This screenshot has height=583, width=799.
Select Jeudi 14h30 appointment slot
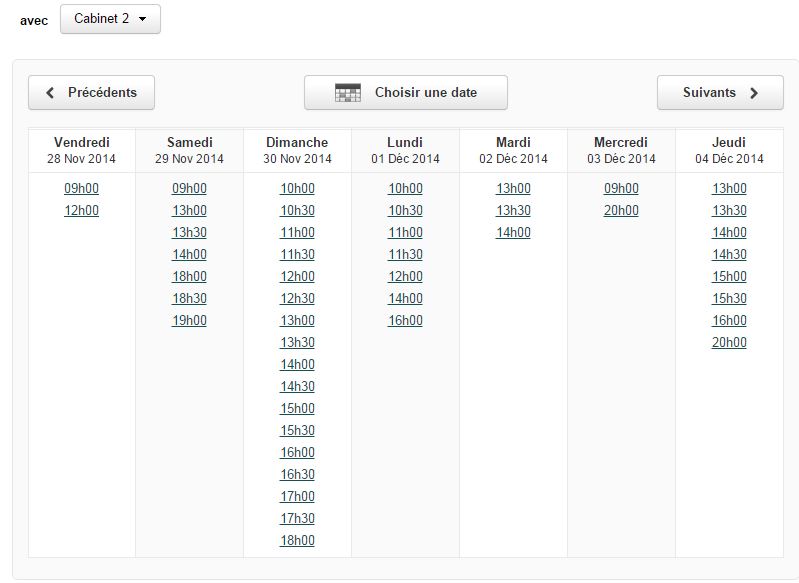729,254
